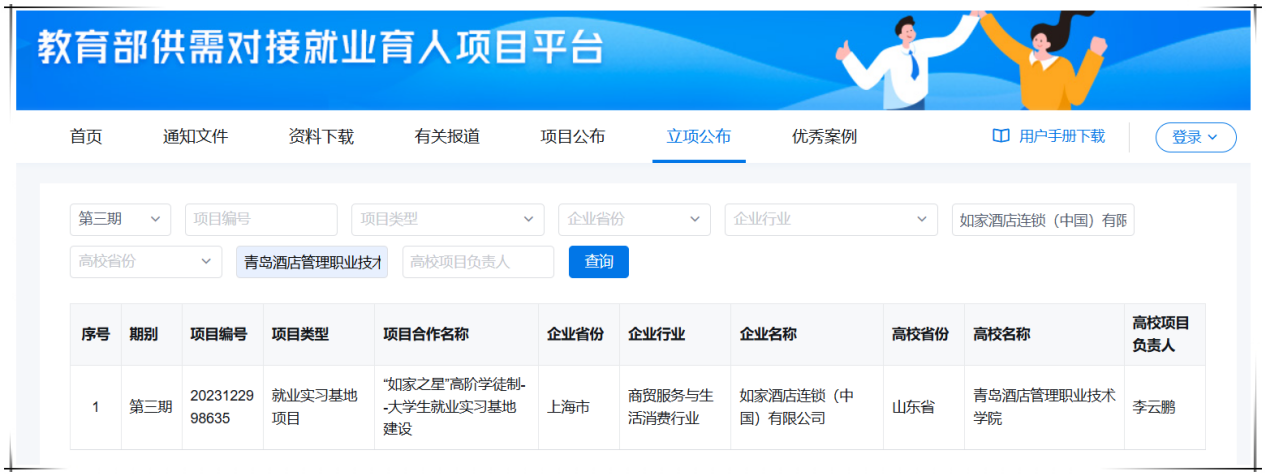The height and width of the screenshot is (476, 1266).
Task: Click the book icon beside 用户手册下载
Action: point(1000,137)
